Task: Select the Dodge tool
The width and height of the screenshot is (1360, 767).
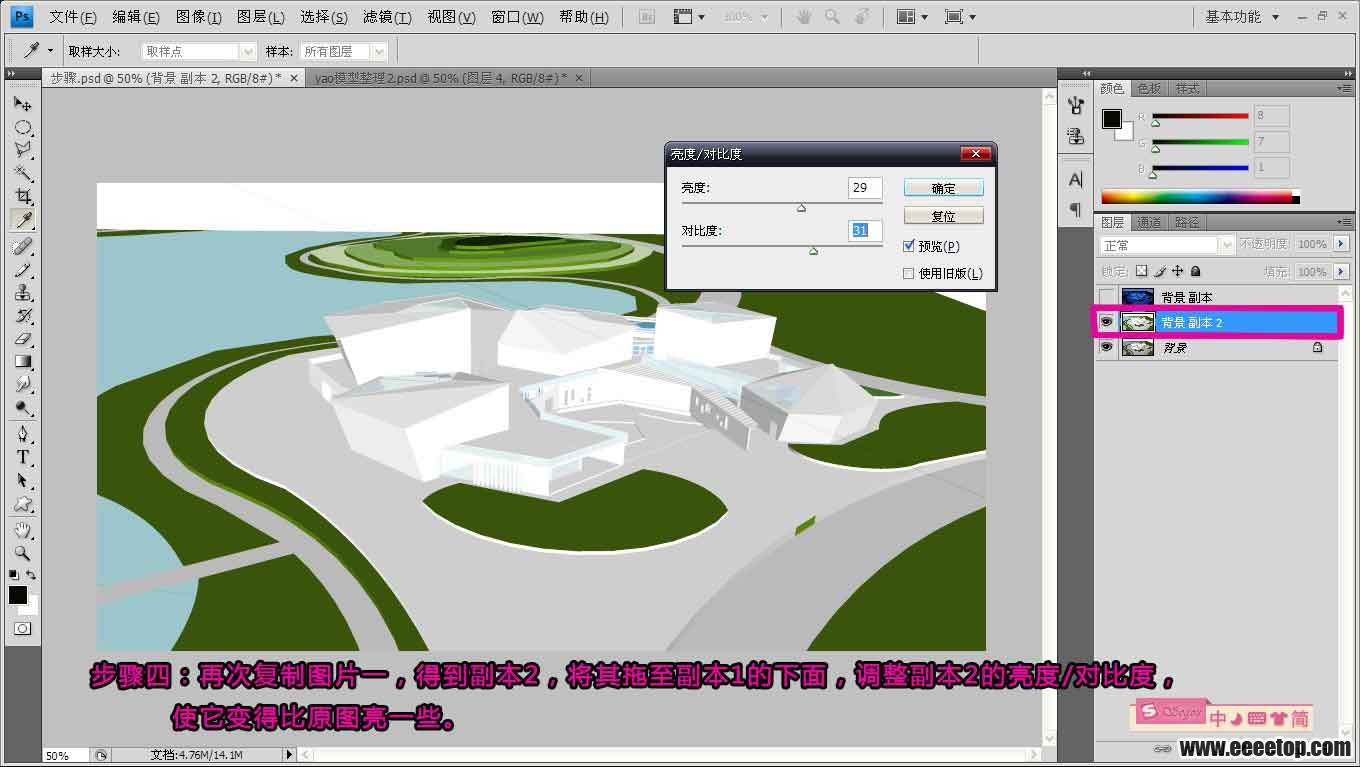Action: 22,408
